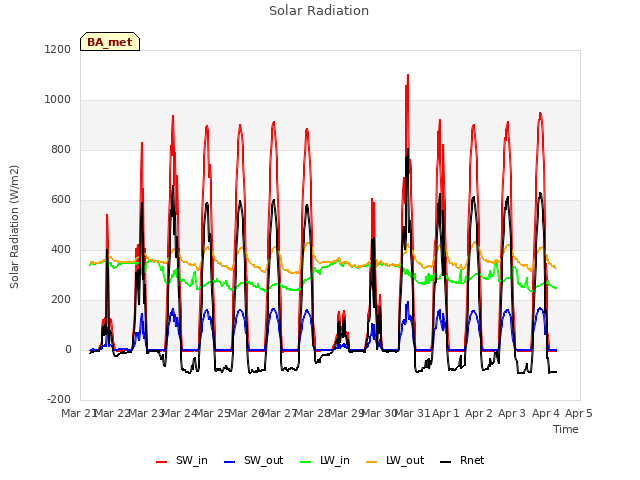Image resolution: width=640 pixels, height=480 pixels.
Task: Click the Apr 1 x-axis tick label
Action: [x=445, y=413]
